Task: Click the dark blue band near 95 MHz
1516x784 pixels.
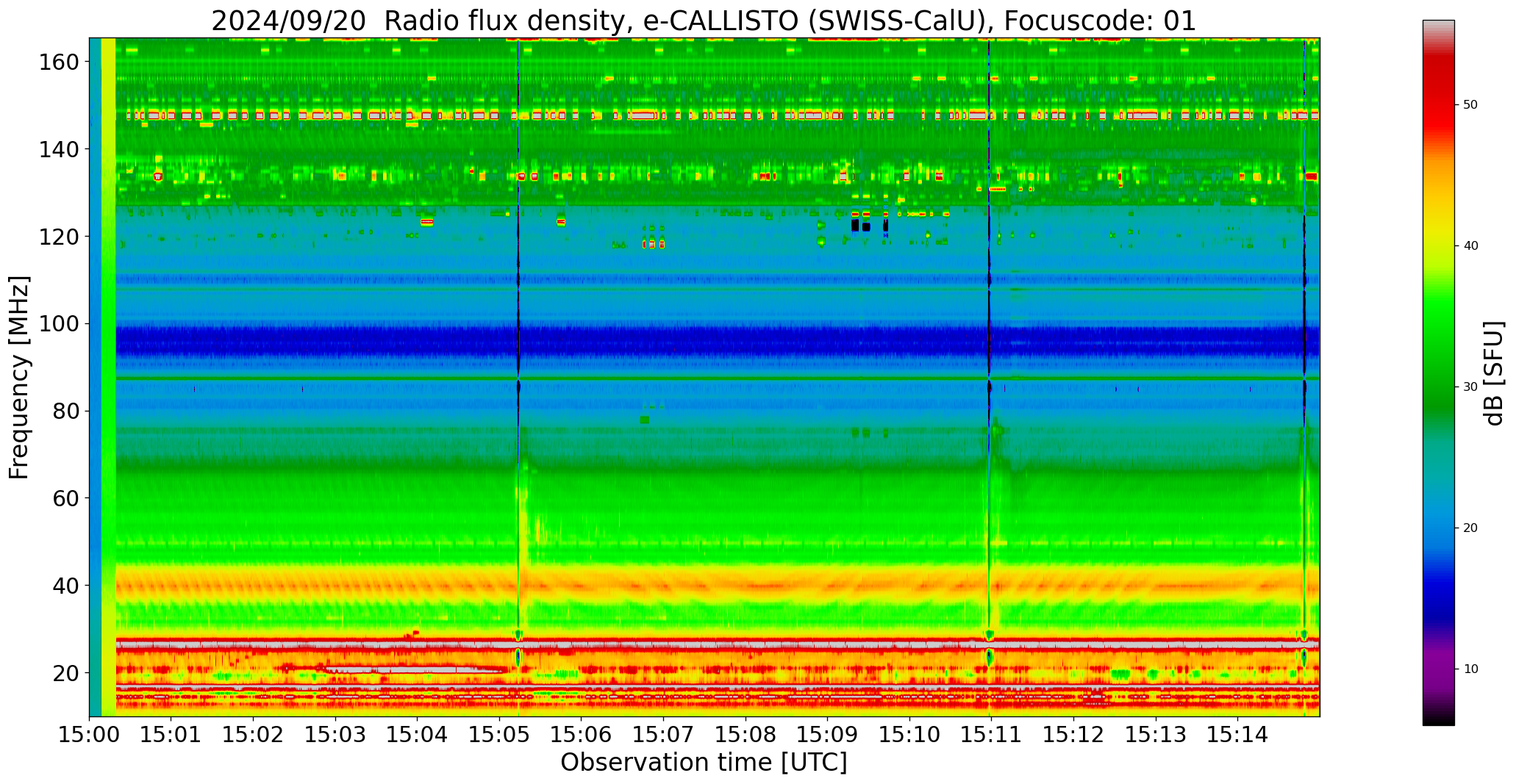Action: pos(718,342)
